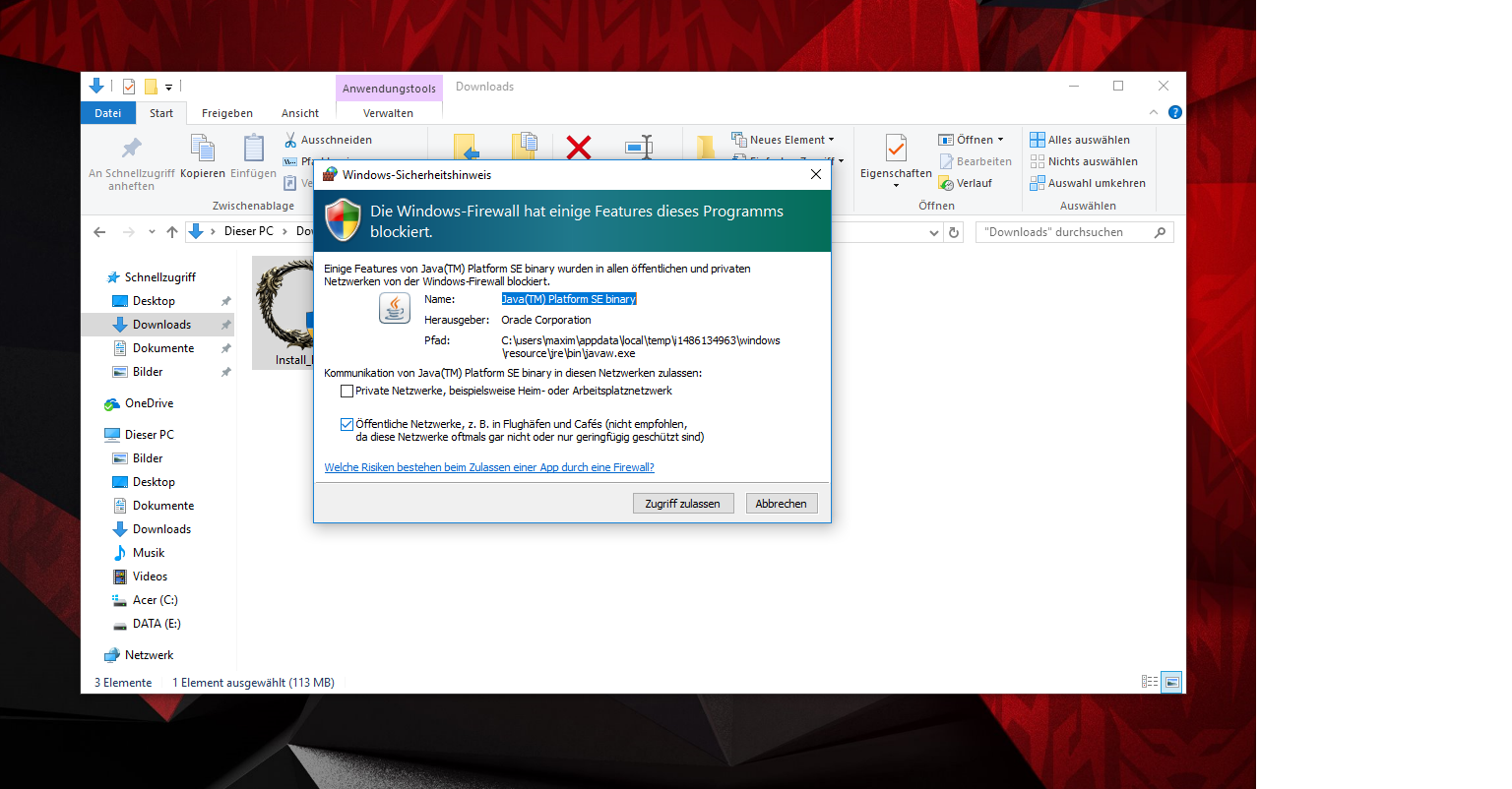Click the Java icon in firewall dialog

395,308
